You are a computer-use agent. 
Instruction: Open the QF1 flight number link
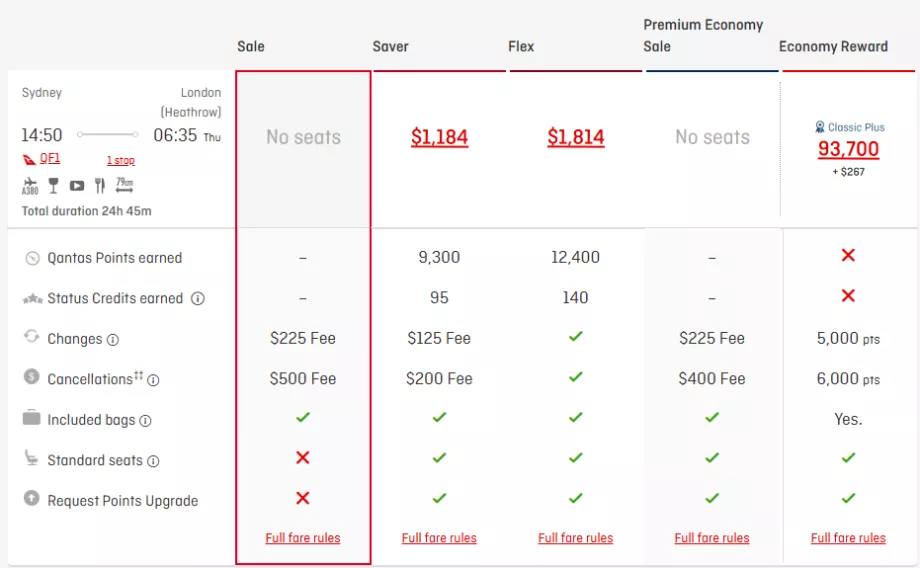[50, 159]
